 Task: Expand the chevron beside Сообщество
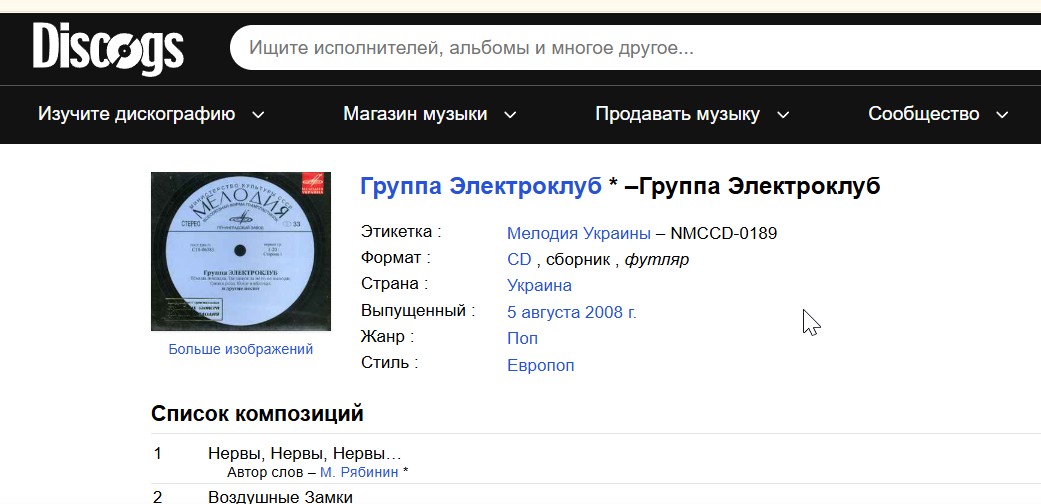point(1003,115)
